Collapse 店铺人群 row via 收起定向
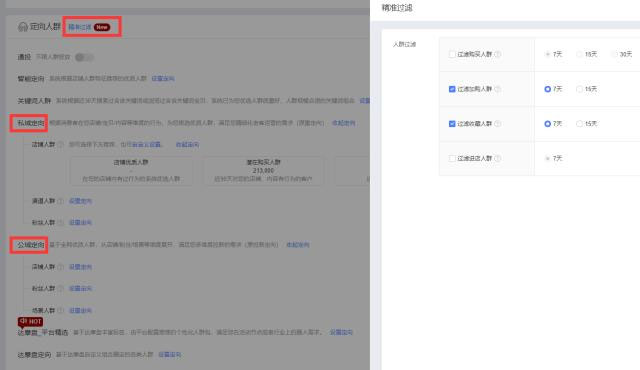This screenshot has width=640, height=370. click(x=187, y=144)
